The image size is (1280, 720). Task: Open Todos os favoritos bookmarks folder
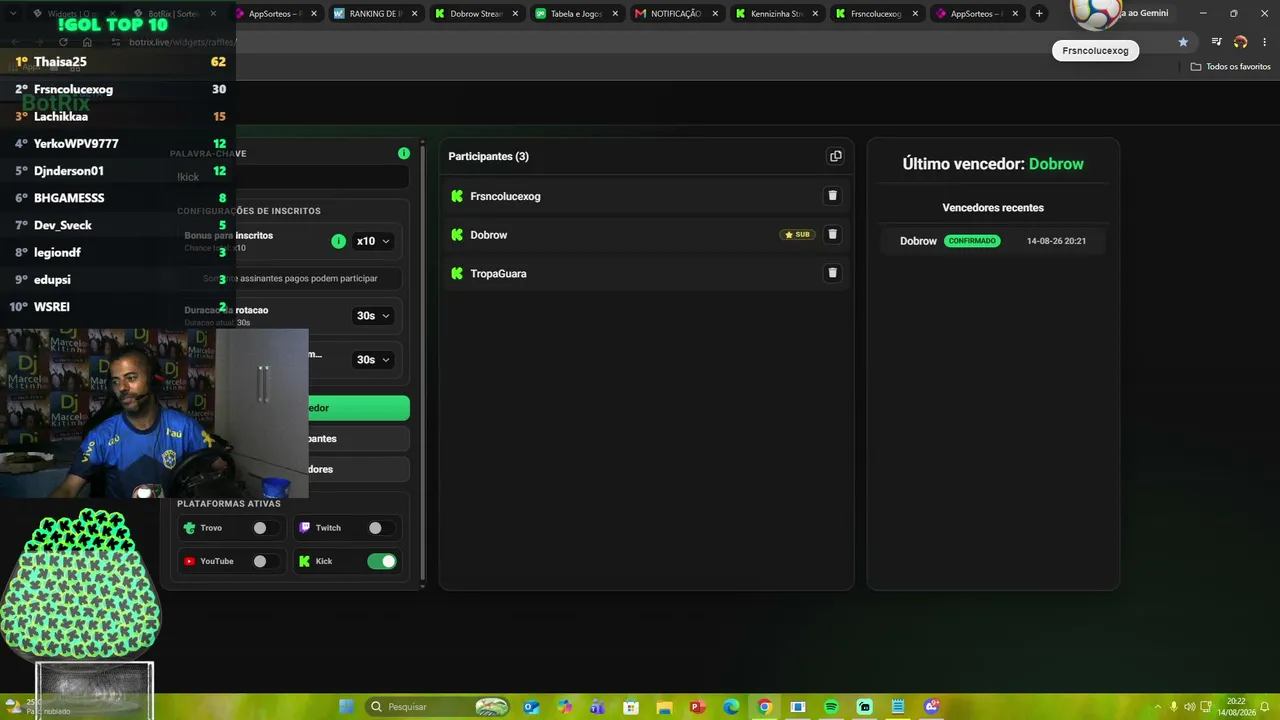[1230, 67]
